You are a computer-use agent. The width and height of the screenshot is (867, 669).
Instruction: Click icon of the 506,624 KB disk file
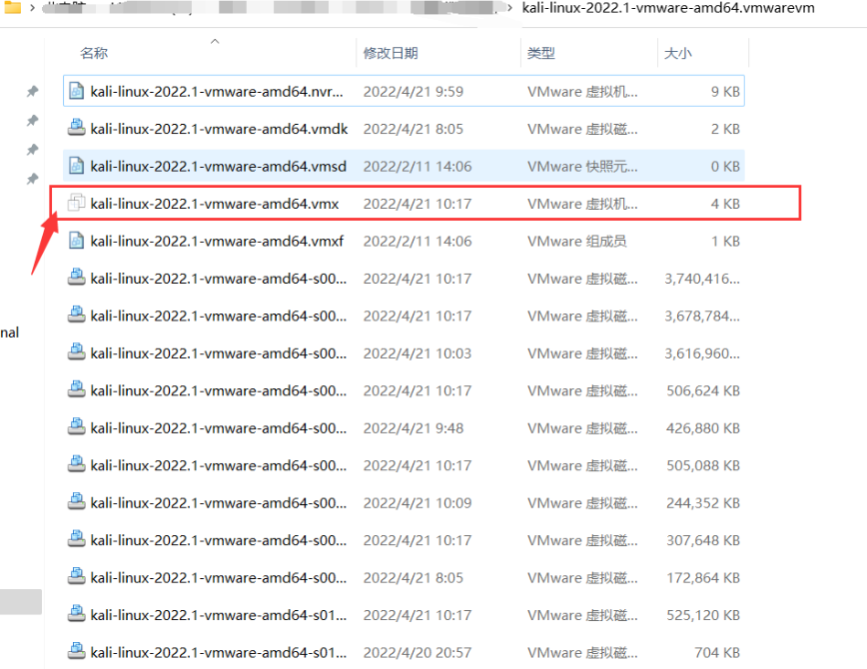pyautogui.click(x=76, y=390)
